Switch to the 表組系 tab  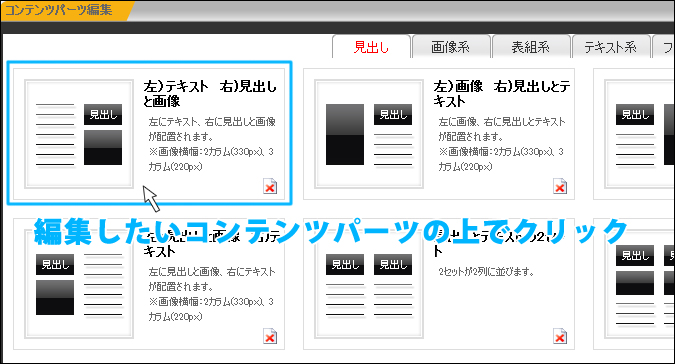(x=530, y=46)
